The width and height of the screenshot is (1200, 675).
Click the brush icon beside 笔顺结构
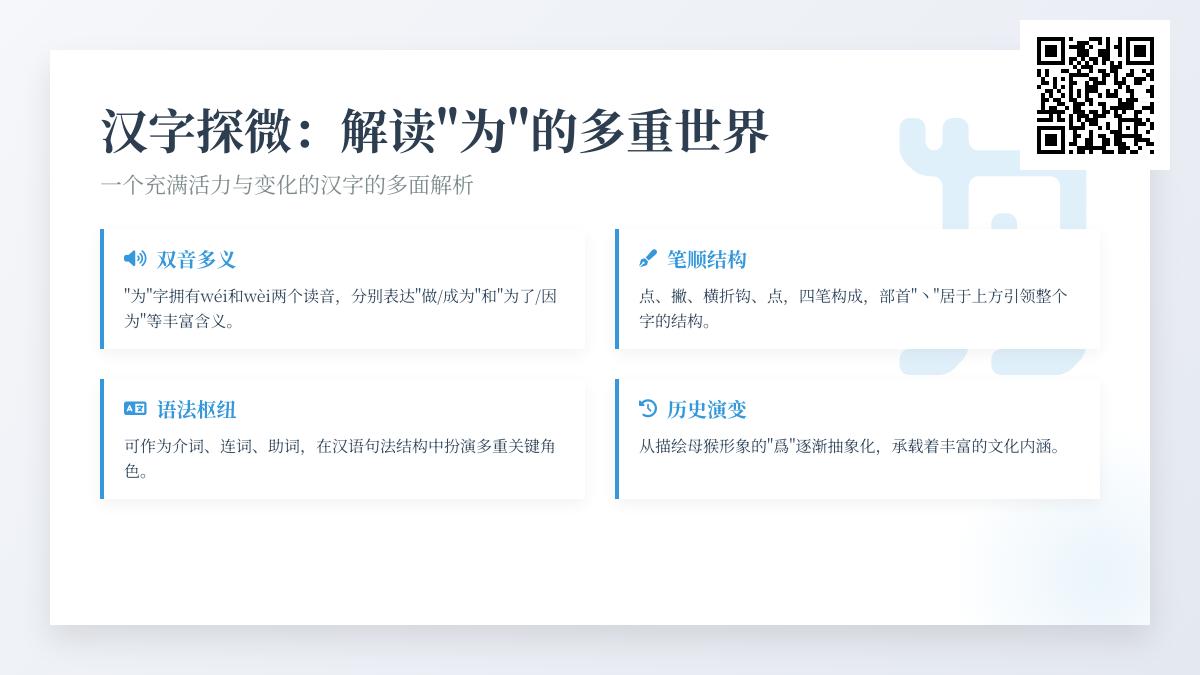[648, 259]
